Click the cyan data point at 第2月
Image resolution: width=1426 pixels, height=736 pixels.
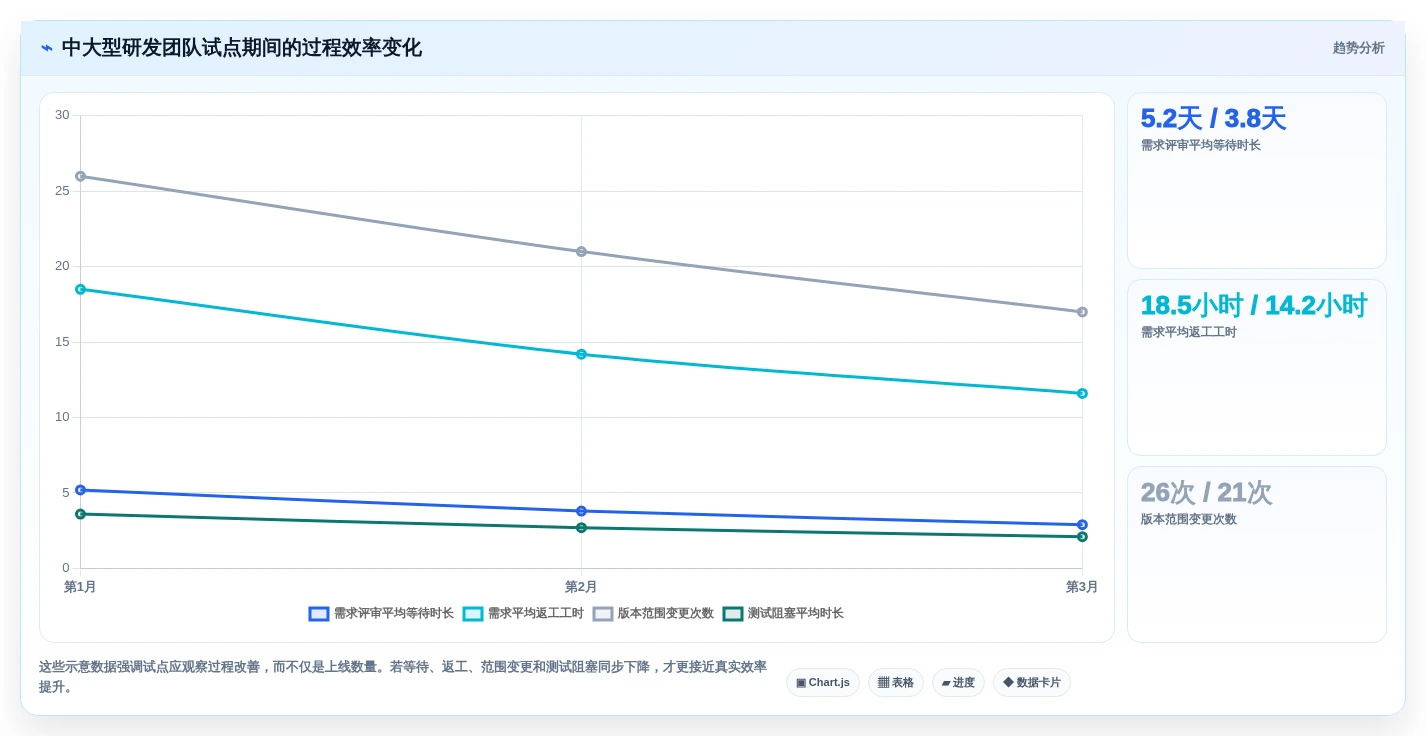tap(581, 354)
